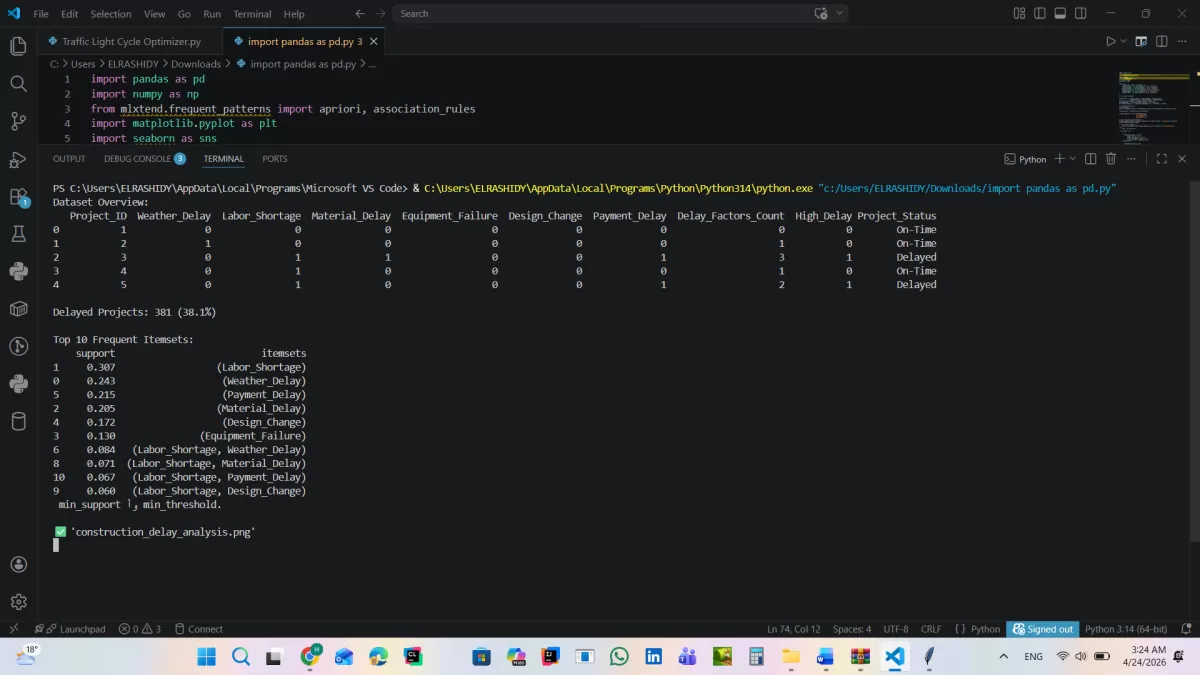Viewport: 1200px width, 675px height.
Task: Toggle the bottom panel layout button
Action: pos(1062,14)
